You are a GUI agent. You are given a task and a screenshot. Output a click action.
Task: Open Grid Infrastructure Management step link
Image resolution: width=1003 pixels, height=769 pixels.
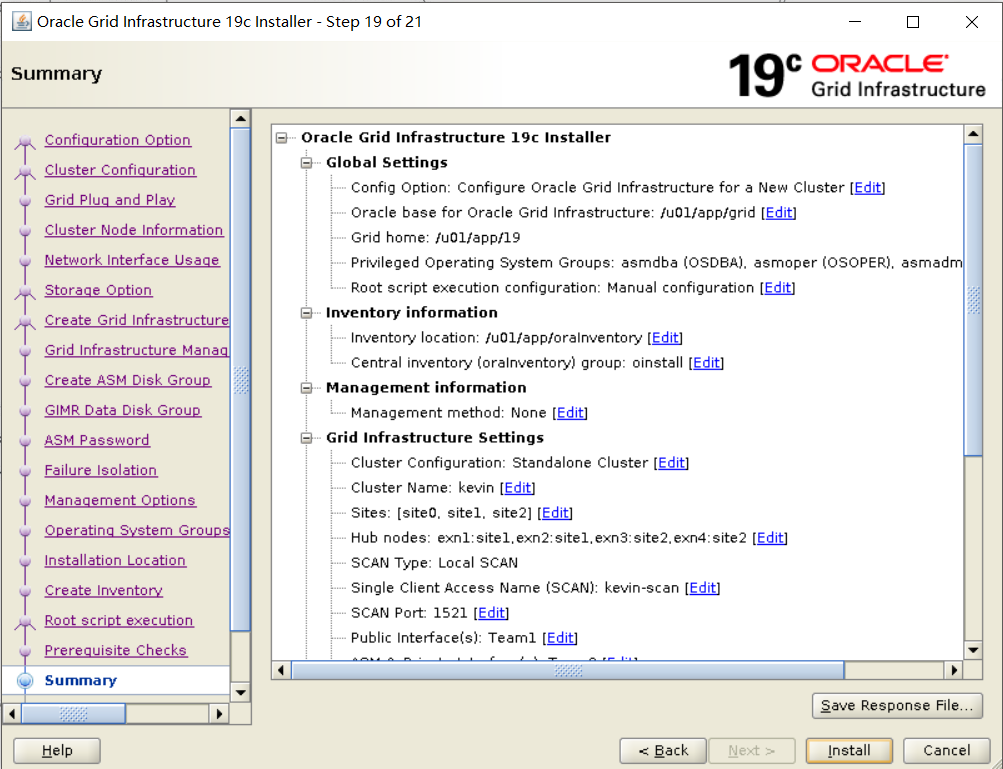[136, 351]
